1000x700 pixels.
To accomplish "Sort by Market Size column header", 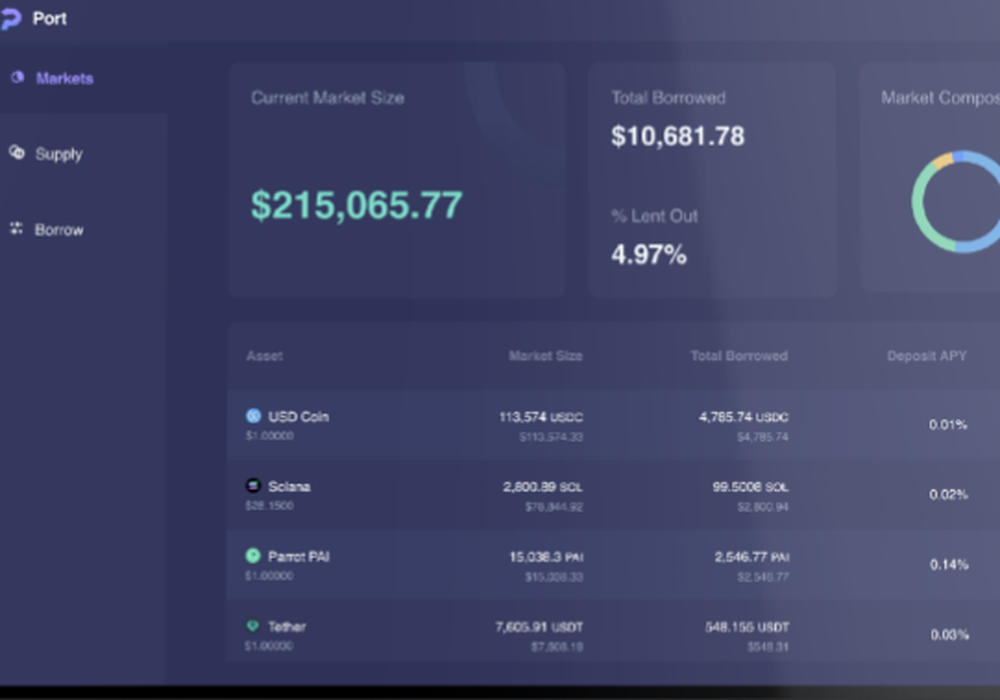I will pos(545,356).
